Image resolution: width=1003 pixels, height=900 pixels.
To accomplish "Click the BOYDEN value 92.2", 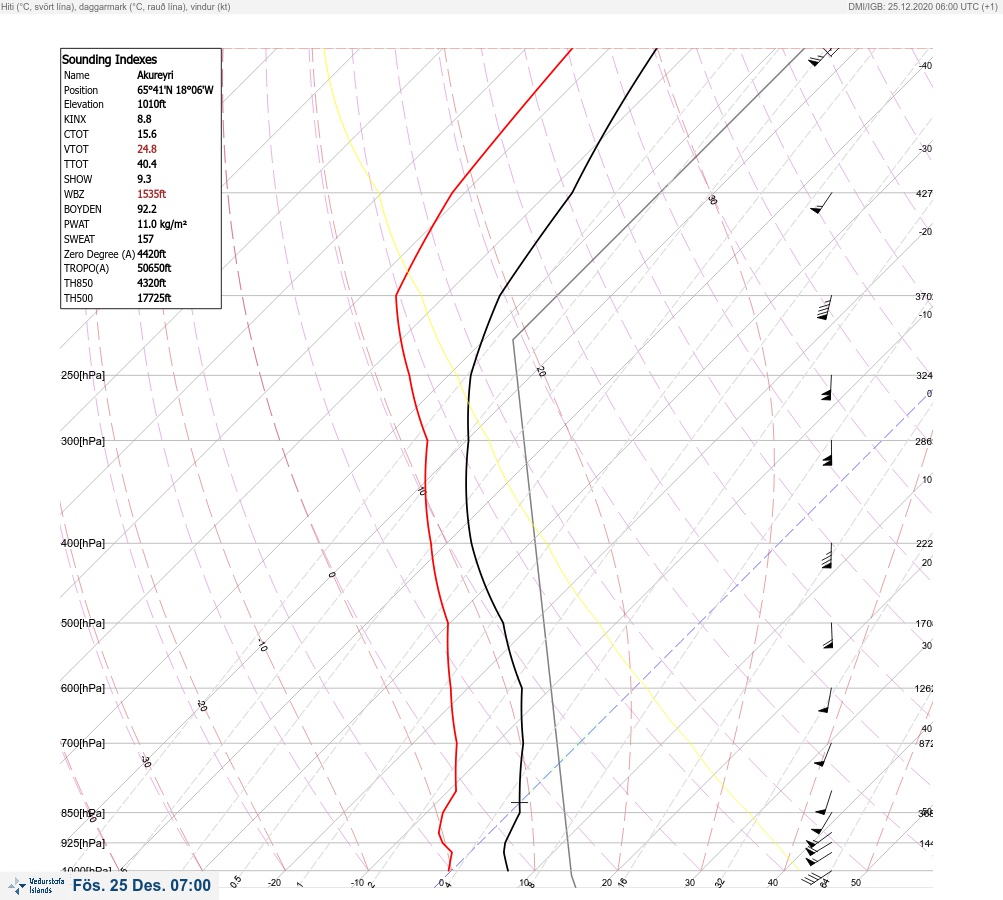I will (146, 209).
